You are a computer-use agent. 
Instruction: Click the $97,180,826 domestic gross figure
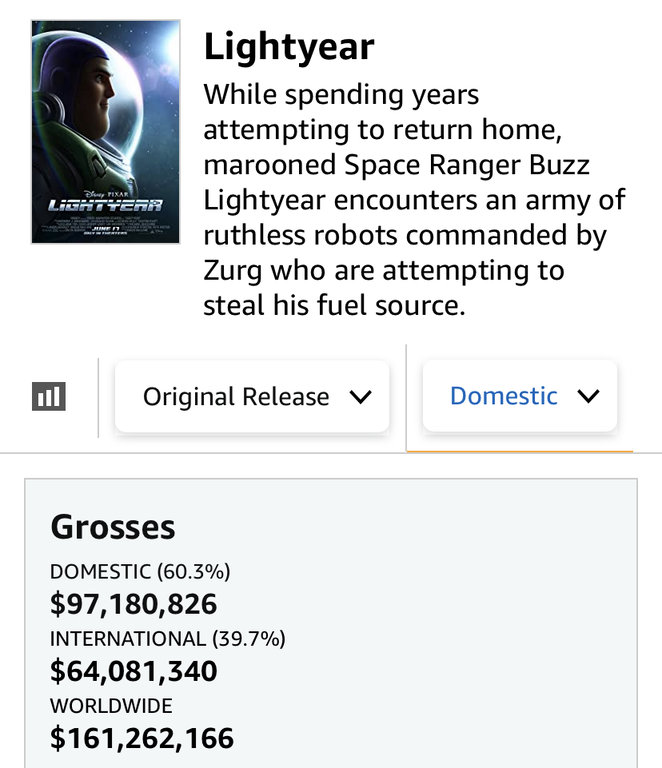(133, 604)
